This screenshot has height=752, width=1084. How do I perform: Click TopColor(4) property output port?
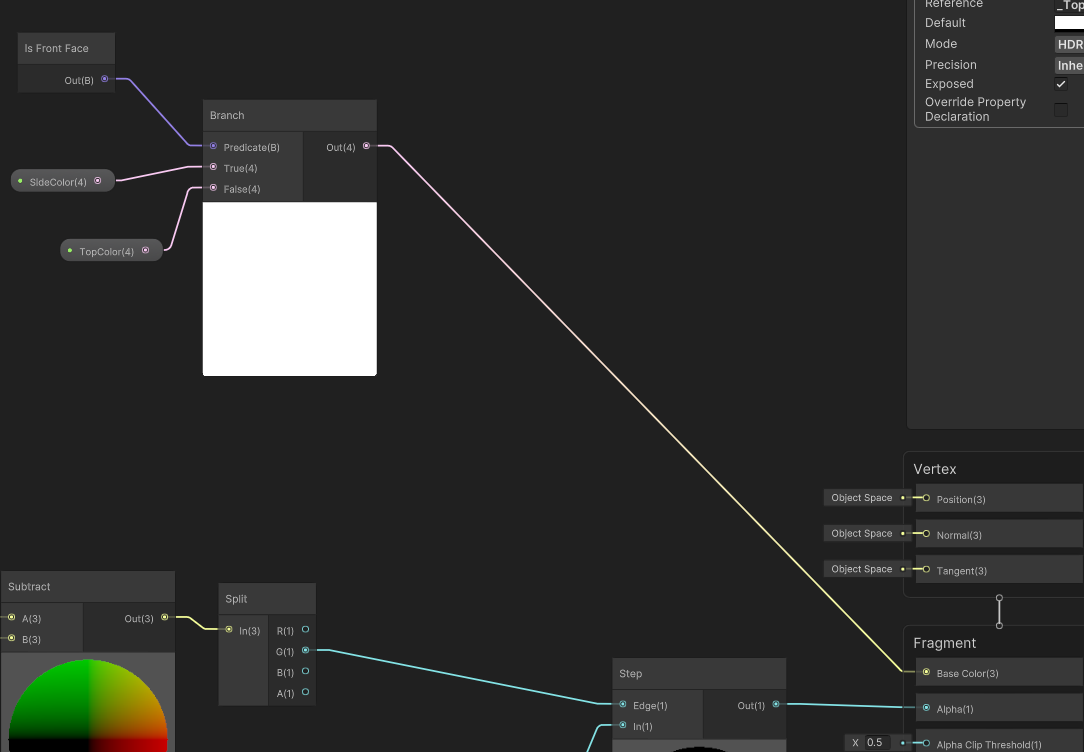click(145, 250)
